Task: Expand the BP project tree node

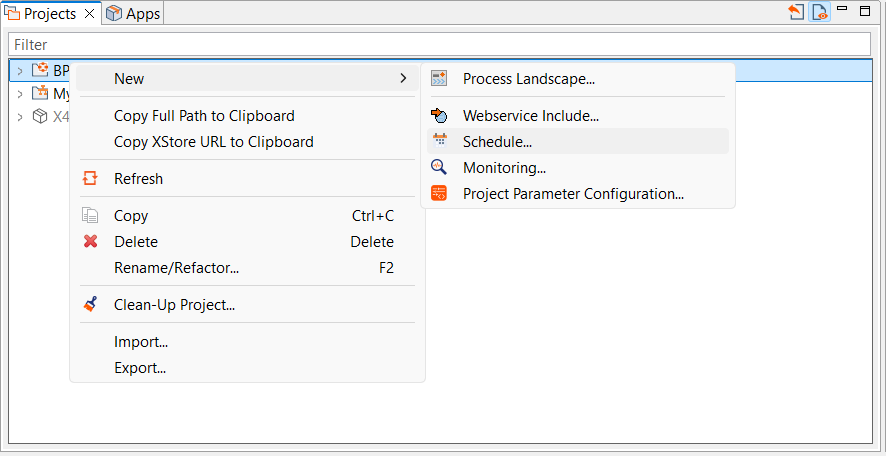Action: [x=20, y=71]
